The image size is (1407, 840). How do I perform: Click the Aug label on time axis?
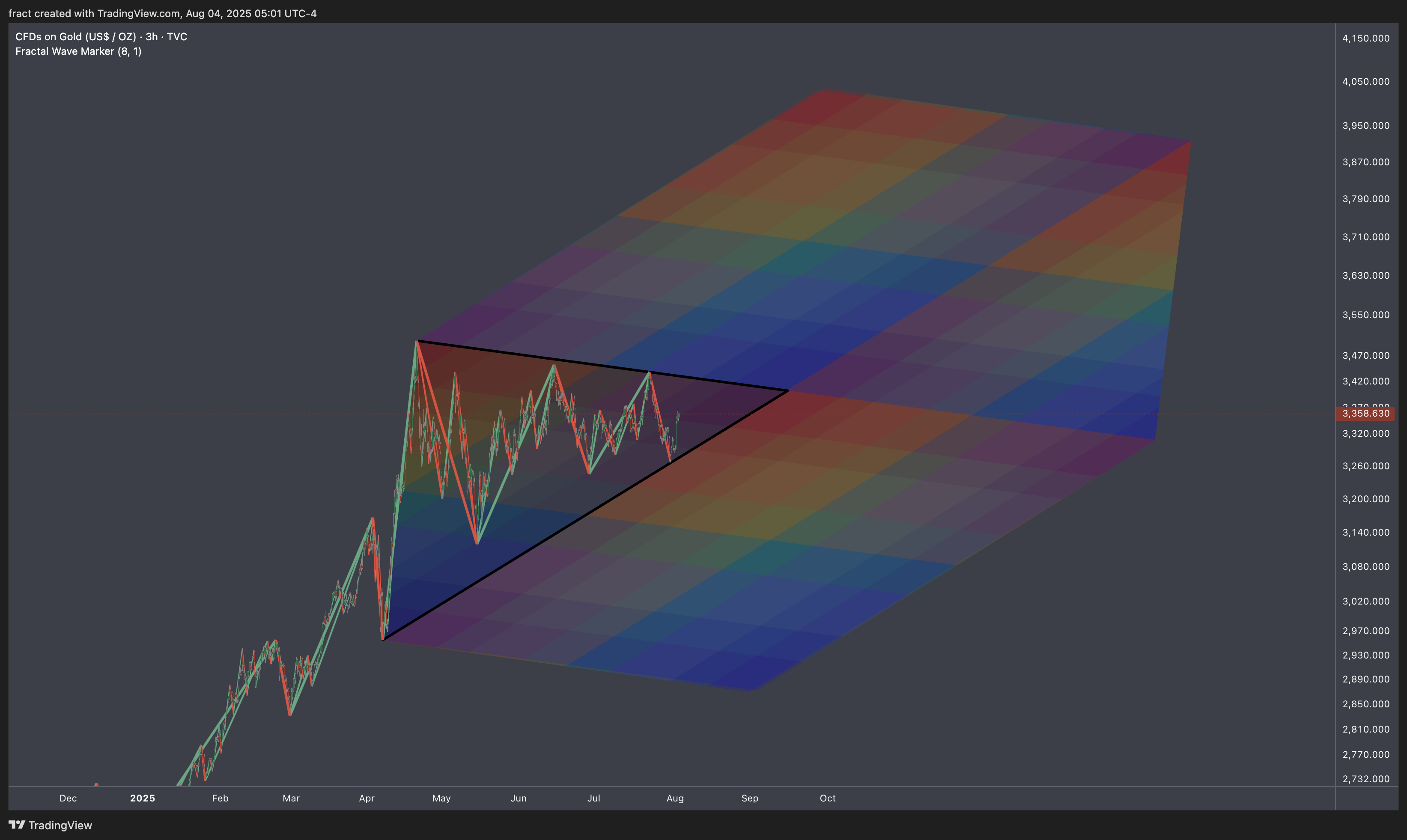675,798
